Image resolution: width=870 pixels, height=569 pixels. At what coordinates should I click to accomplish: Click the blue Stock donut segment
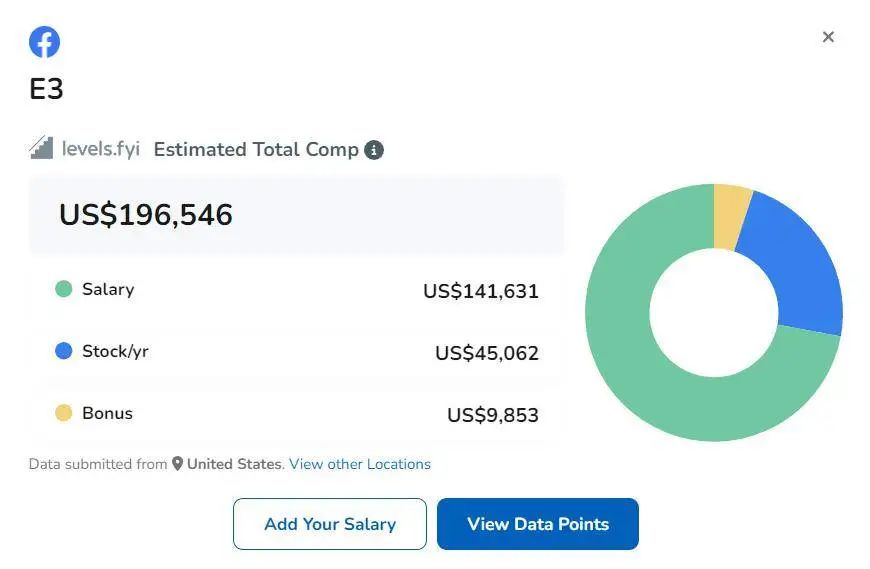pos(795,265)
